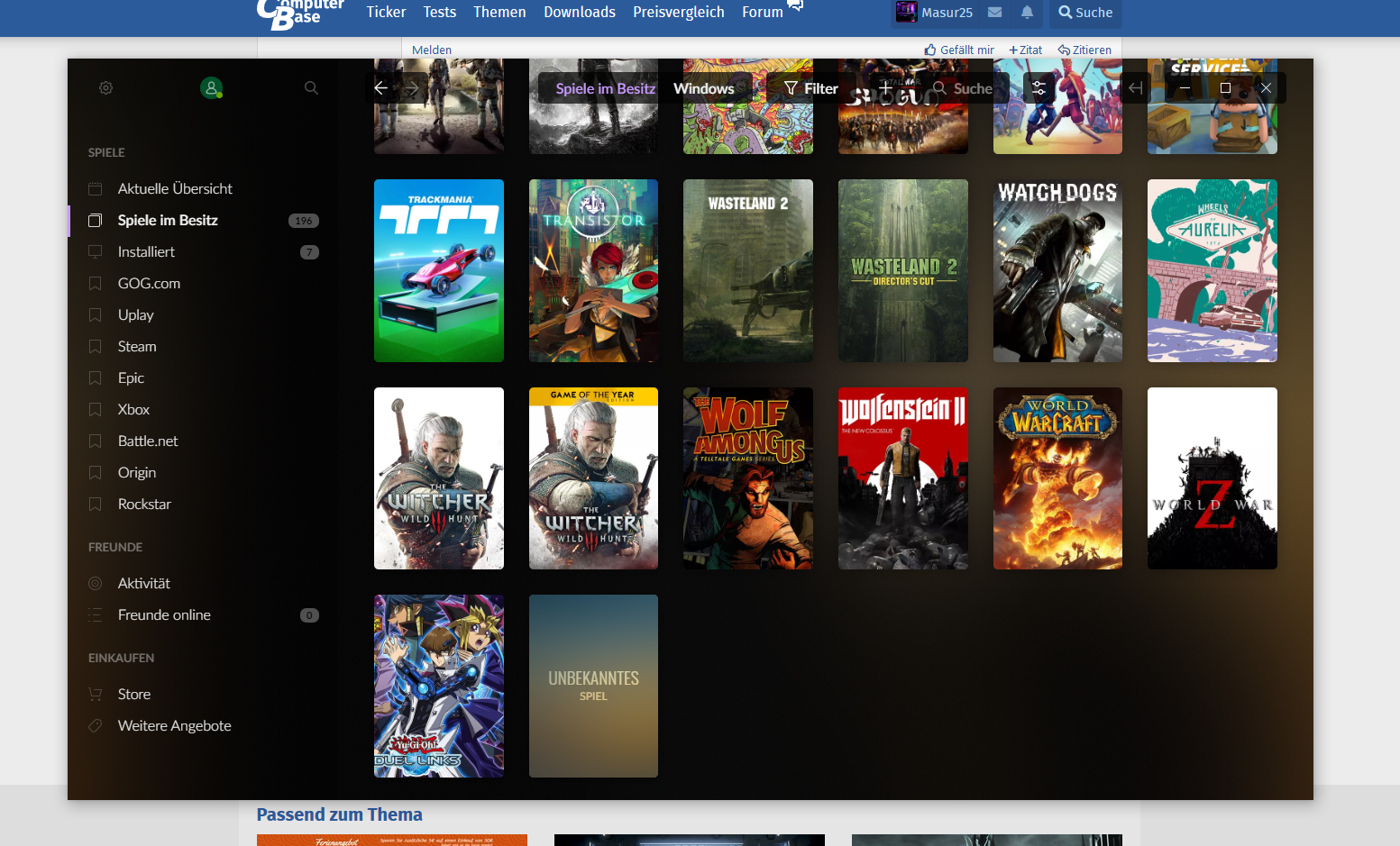
Task: Open the Filter funnel button
Action: (811, 88)
